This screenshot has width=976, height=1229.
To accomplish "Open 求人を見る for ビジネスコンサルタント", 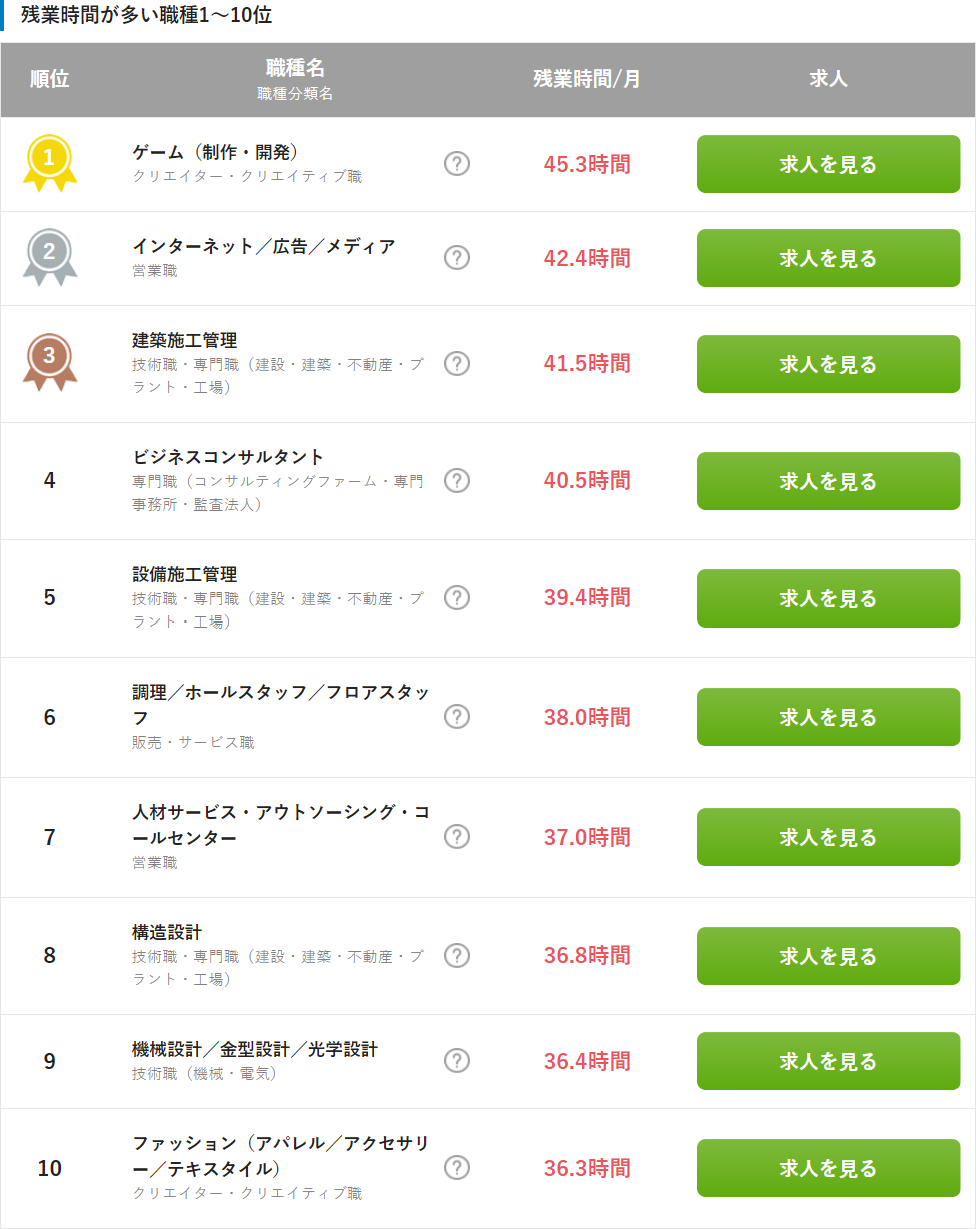I will point(828,481).
